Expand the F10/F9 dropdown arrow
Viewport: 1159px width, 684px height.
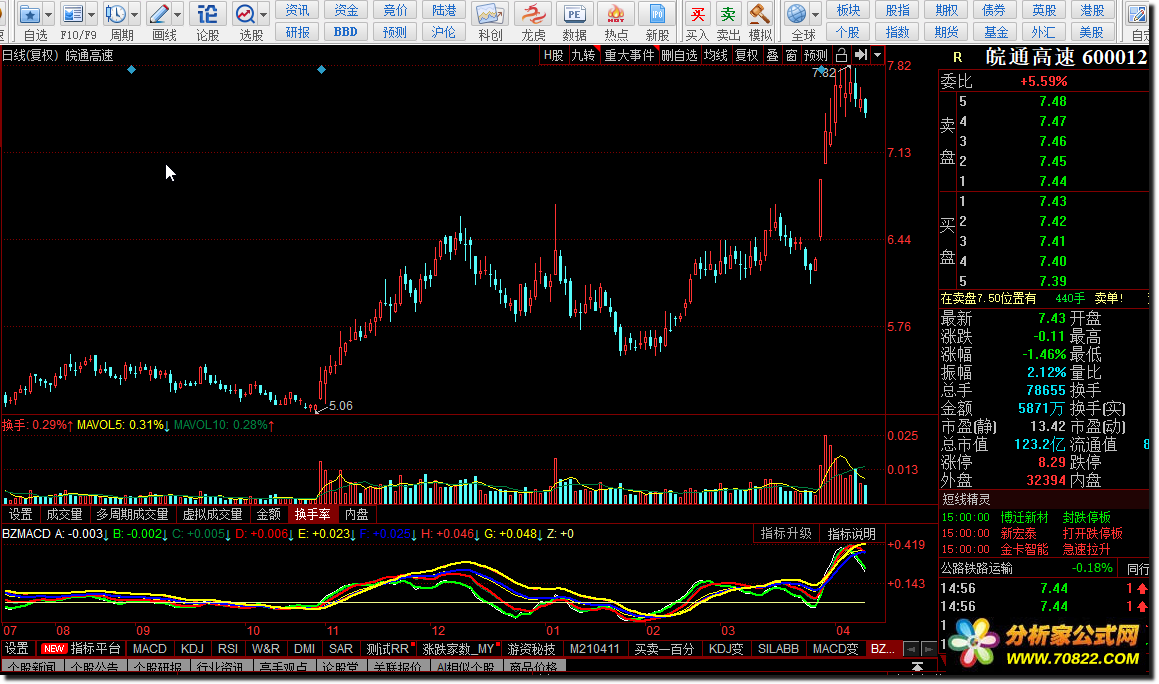pos(92,14)
